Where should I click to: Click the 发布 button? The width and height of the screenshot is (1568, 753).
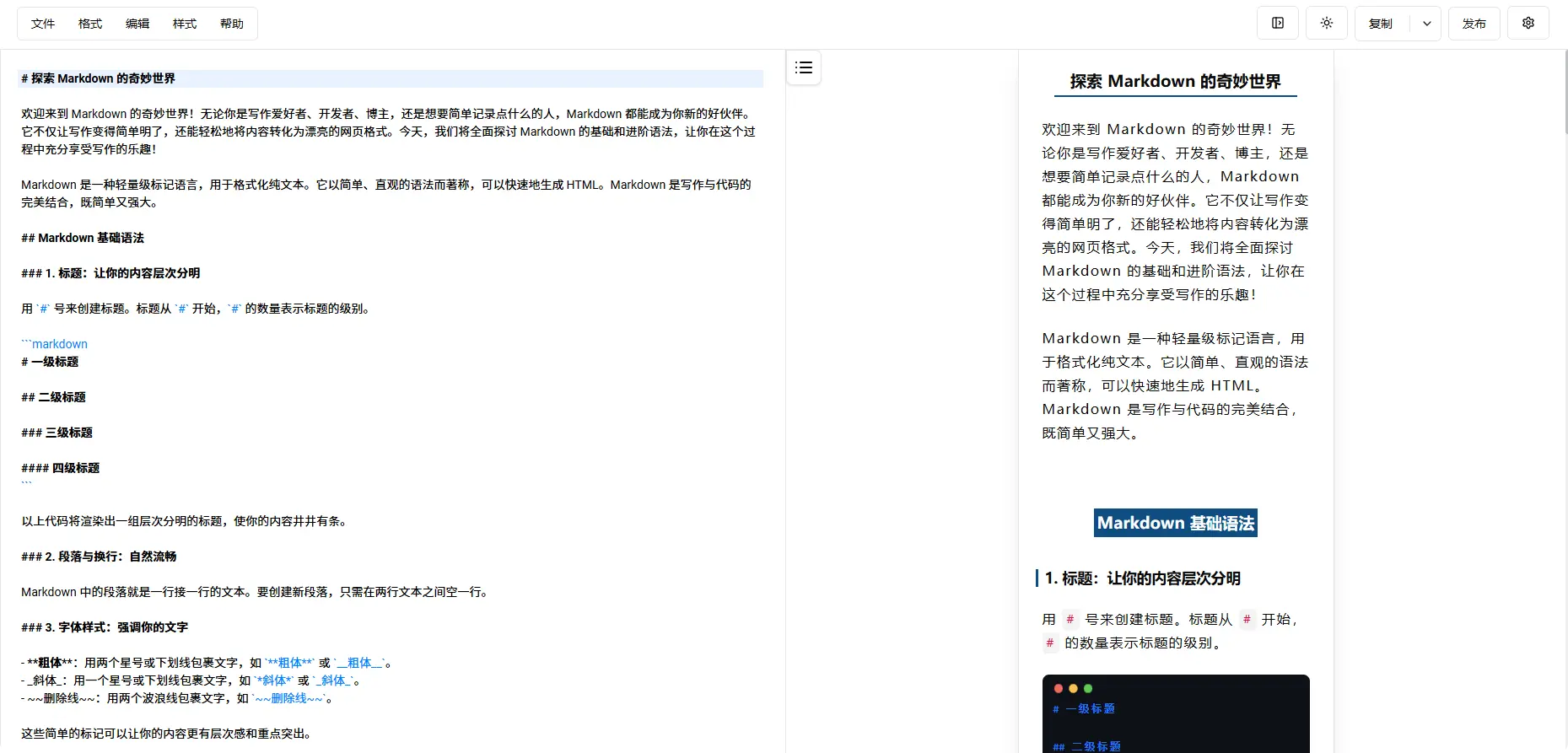1474,24
